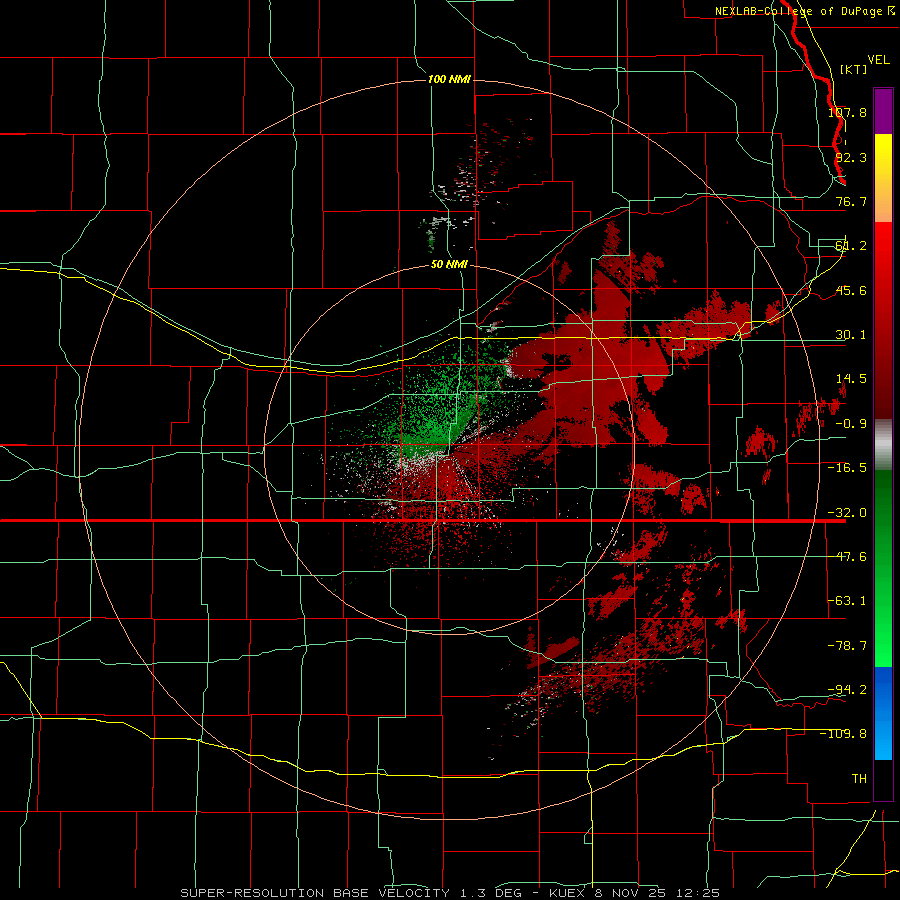Click the 30.1 velocity scale value
Viewport: 900px width, 900px height.
[851, 335]
